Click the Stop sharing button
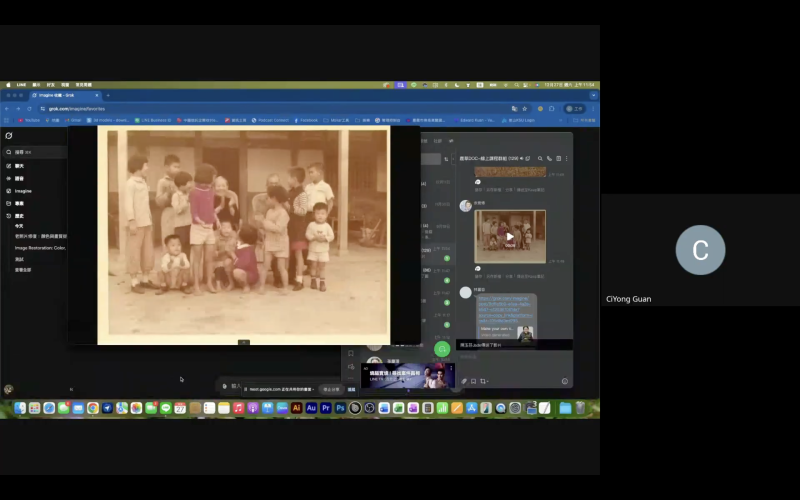Image resolution: width=800 pixels, height=500 pixels. point(331,389)
